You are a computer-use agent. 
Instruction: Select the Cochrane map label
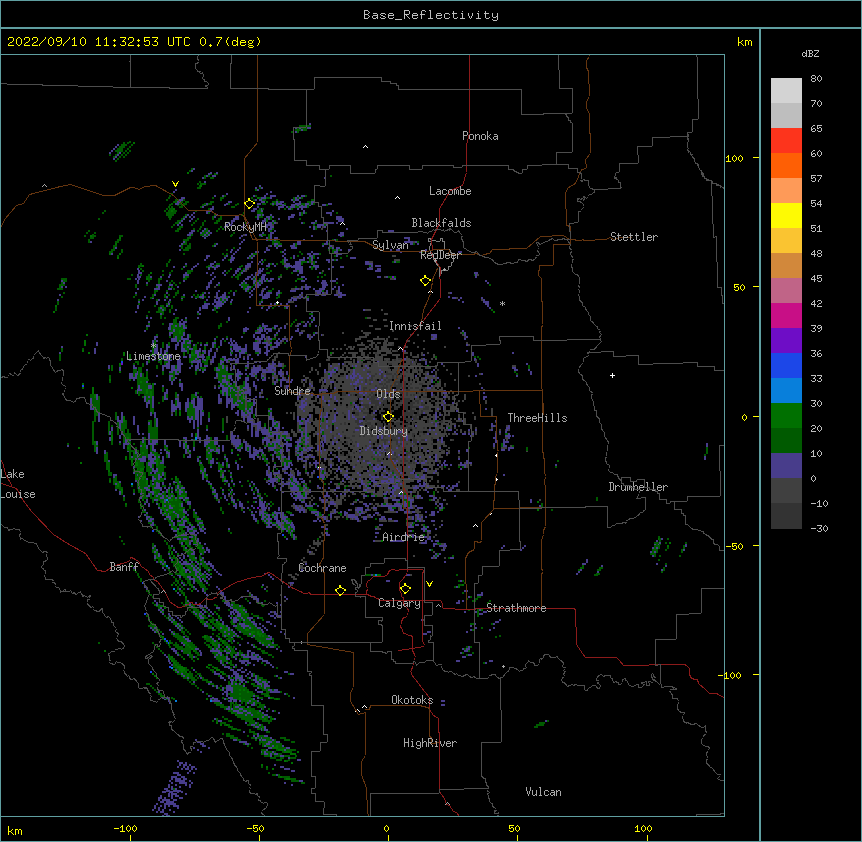tap(322, 568)
